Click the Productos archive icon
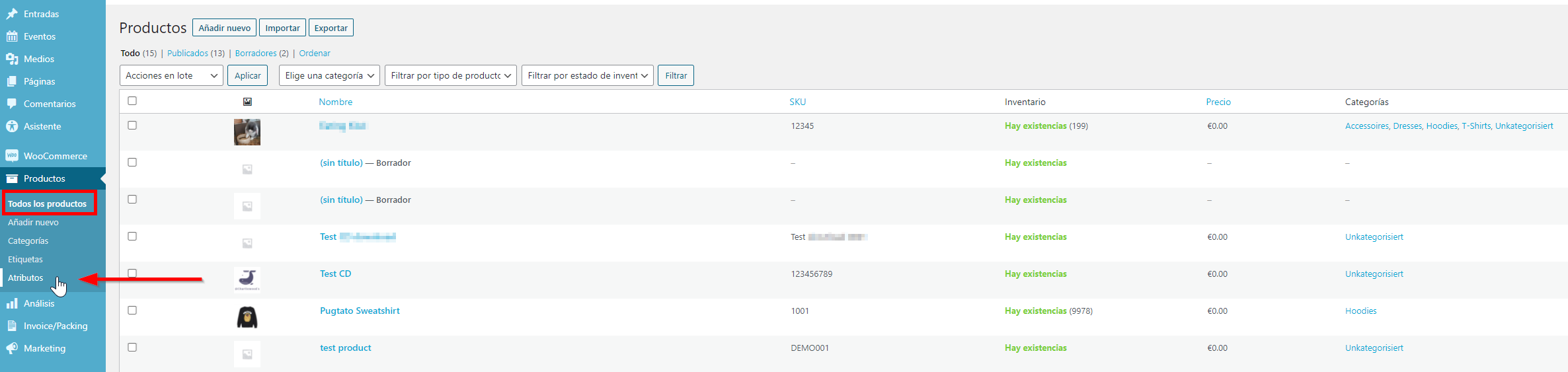 pos(12,178)
